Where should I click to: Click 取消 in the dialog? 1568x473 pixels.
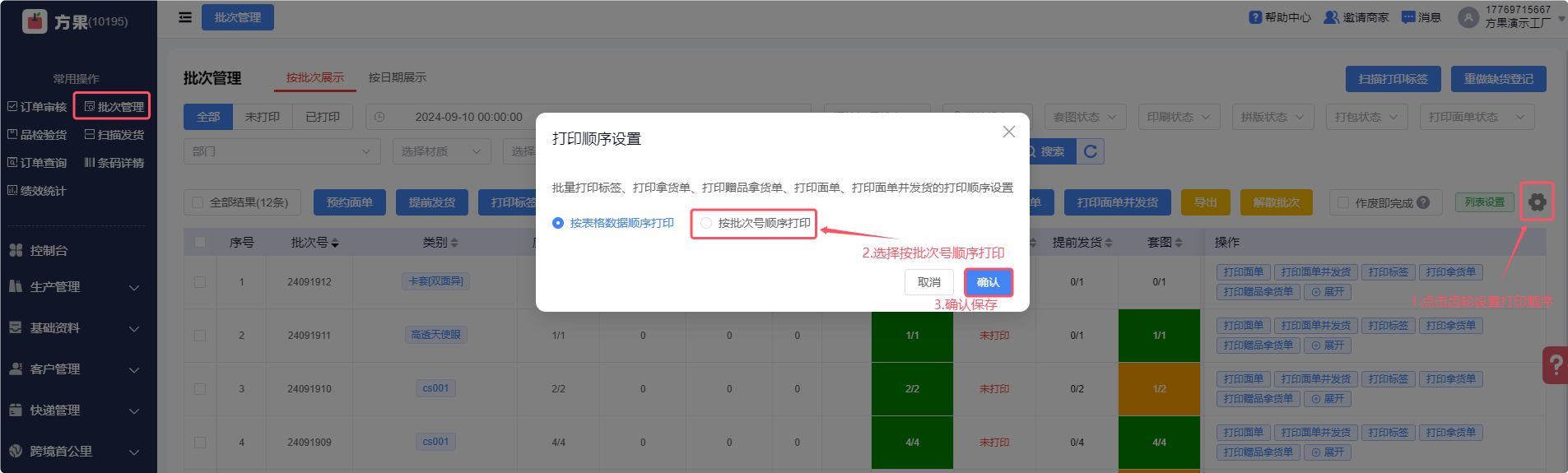pos(929,282)
